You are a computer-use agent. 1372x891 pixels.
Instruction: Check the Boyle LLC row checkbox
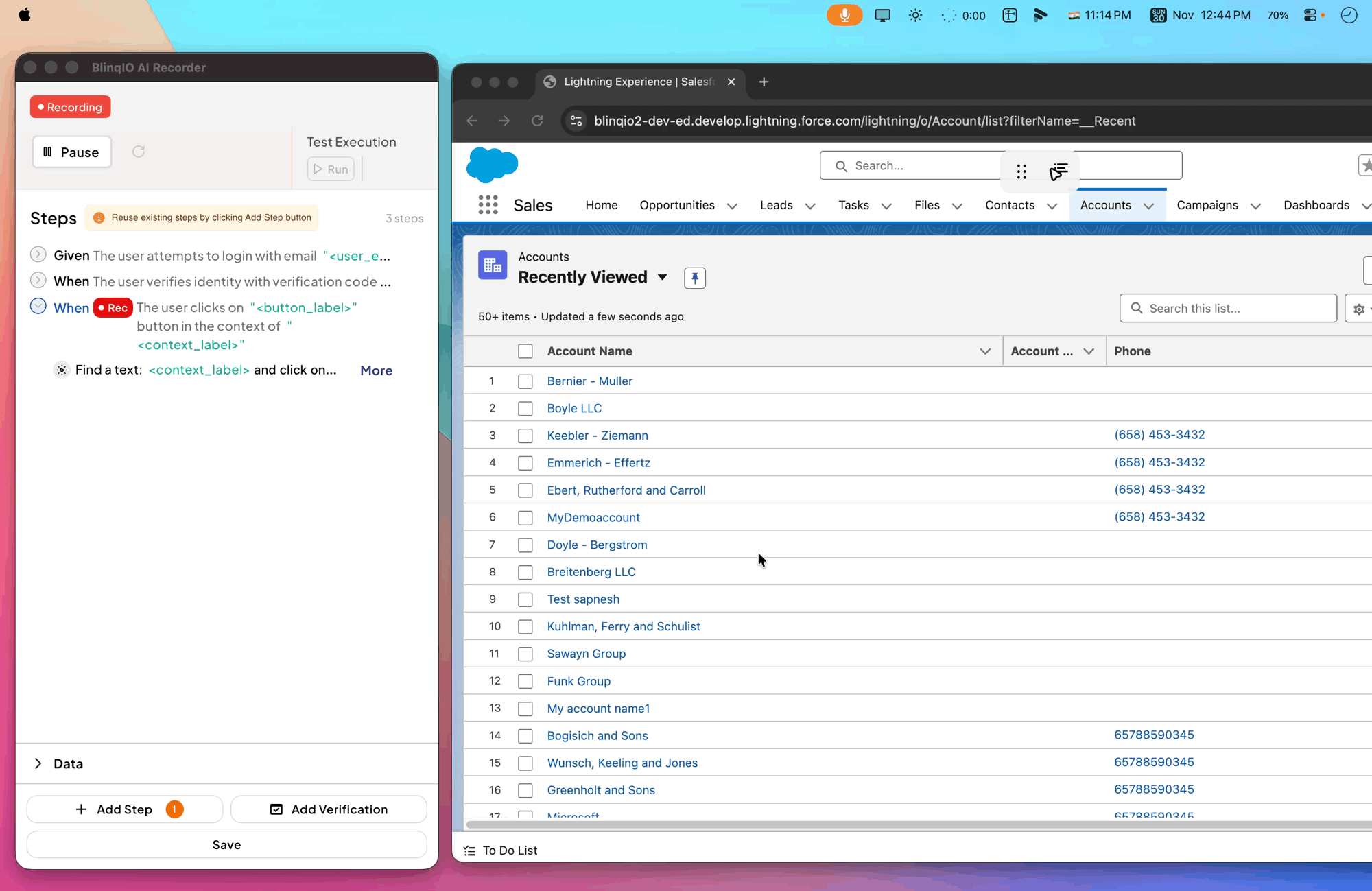click(525, 409)
